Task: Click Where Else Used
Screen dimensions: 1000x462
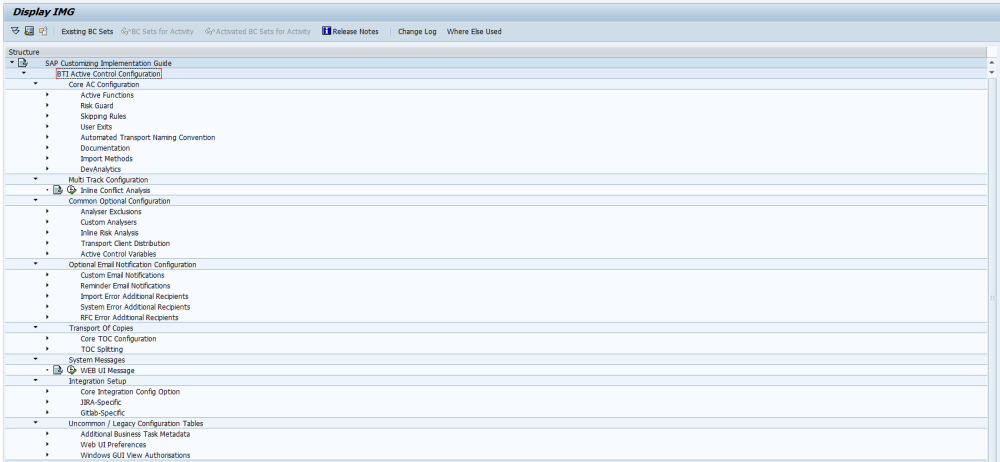Action: click(x=474, y=31)
